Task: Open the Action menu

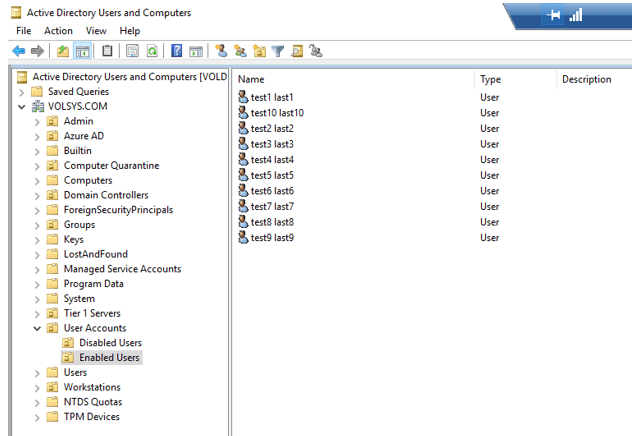Action: coord(58,31)
